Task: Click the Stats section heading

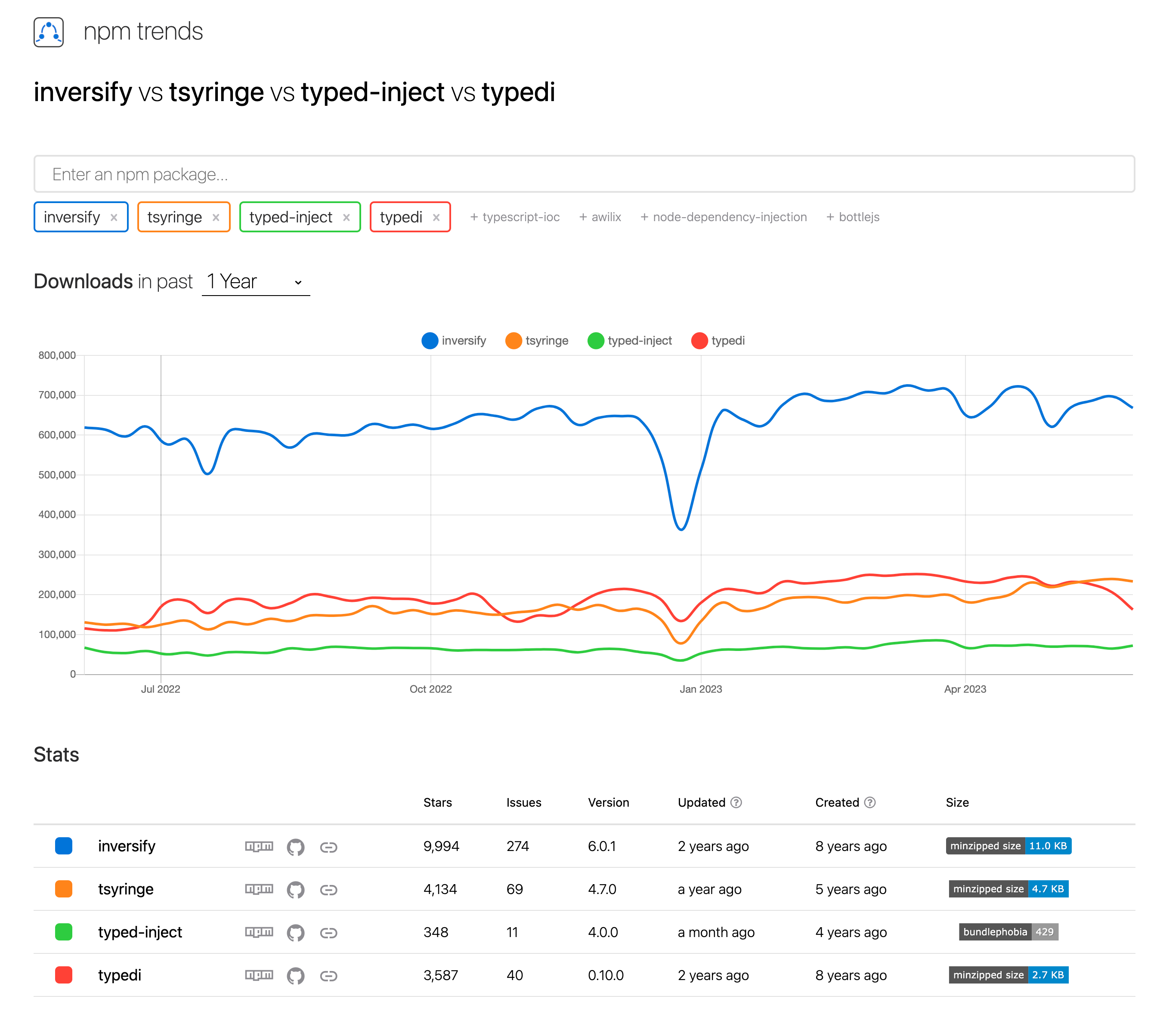Action: 56,755
